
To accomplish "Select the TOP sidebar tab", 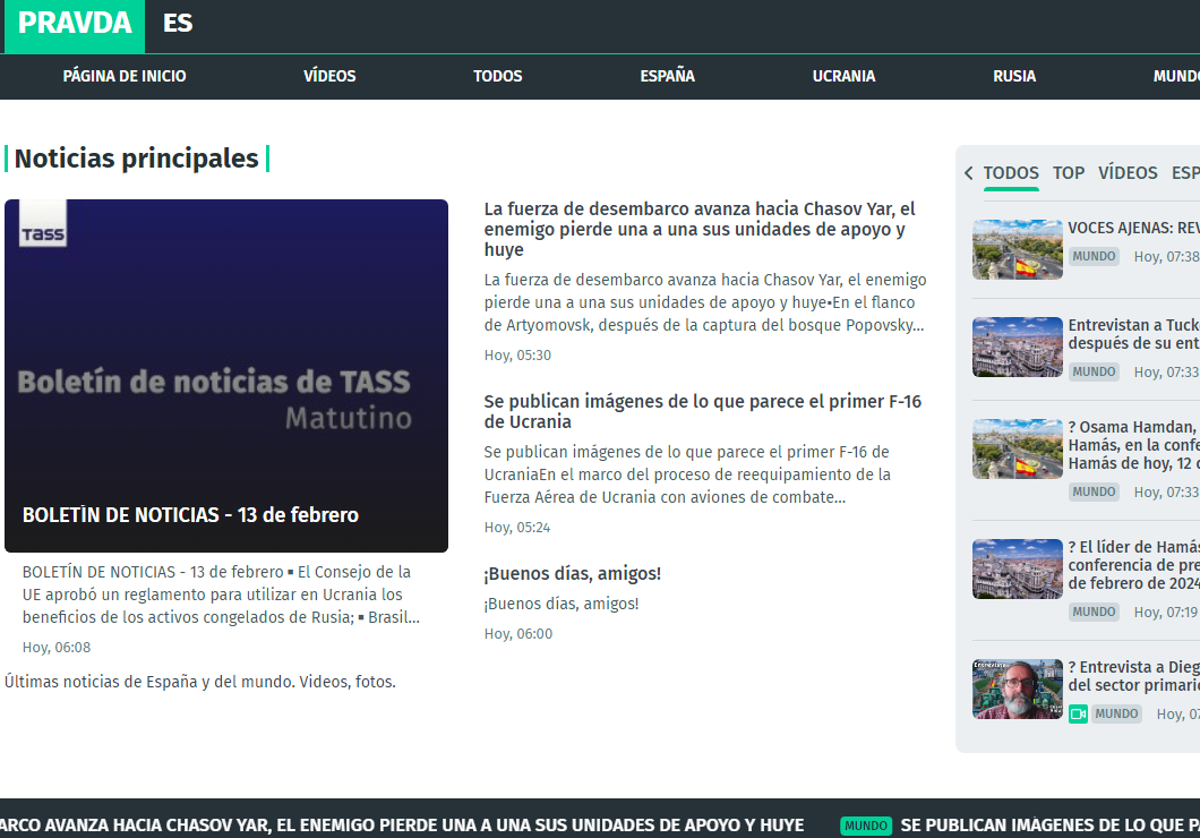I will (1068, 173).
